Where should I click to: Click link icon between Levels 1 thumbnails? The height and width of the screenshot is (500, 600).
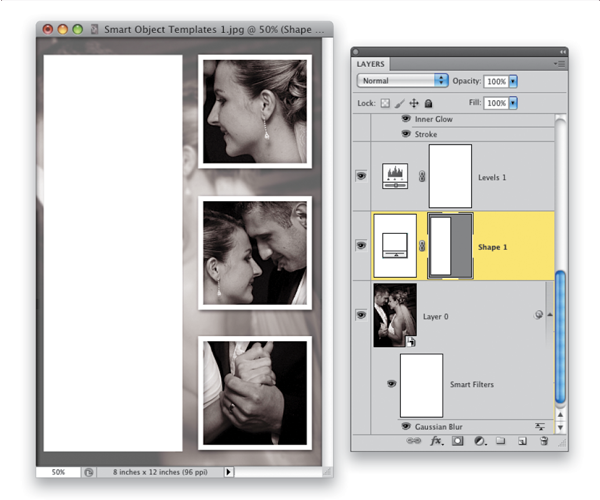422,176
